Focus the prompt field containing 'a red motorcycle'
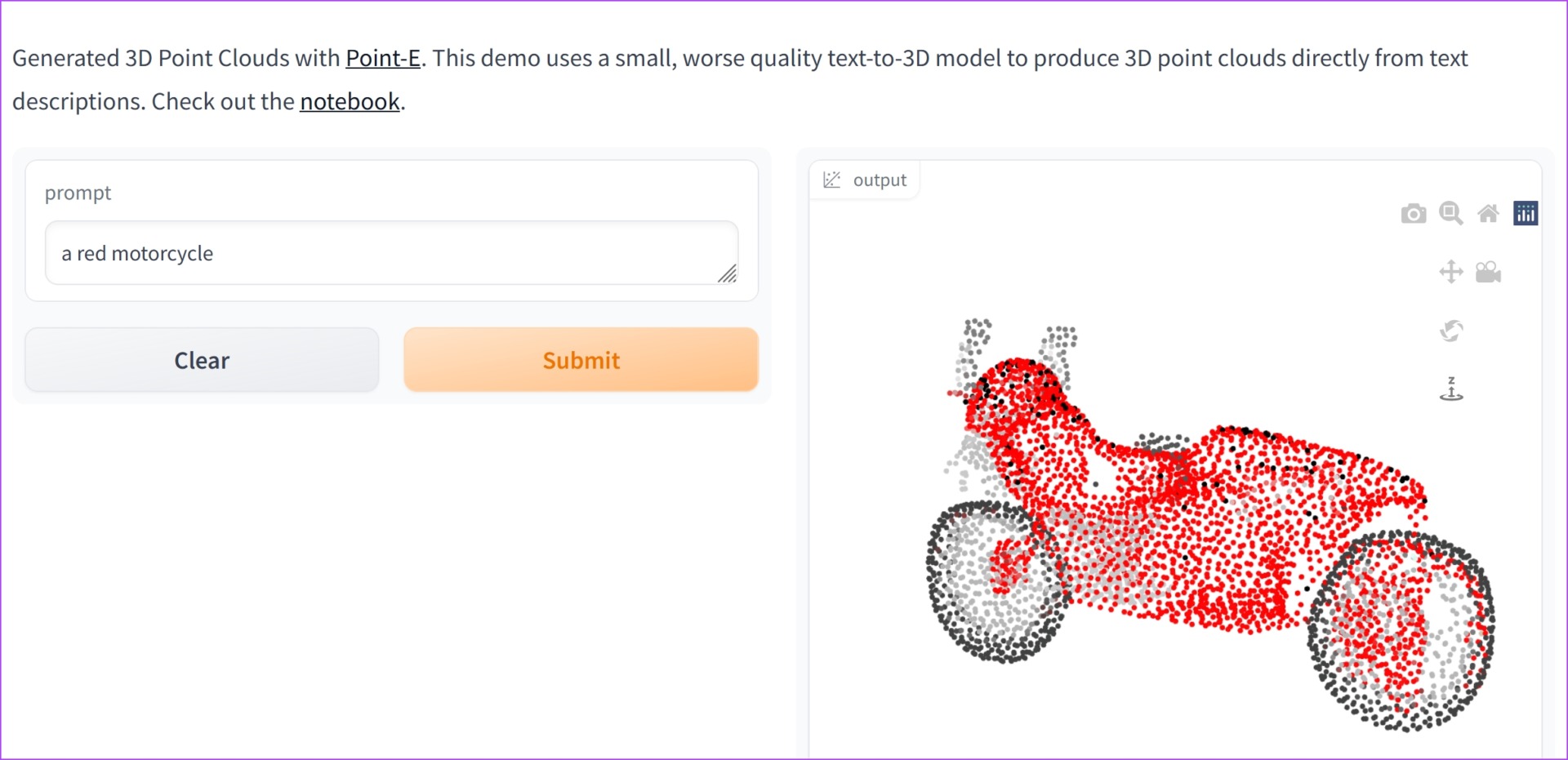Screen dimensions: 1568x760 (x=391, y=253)
